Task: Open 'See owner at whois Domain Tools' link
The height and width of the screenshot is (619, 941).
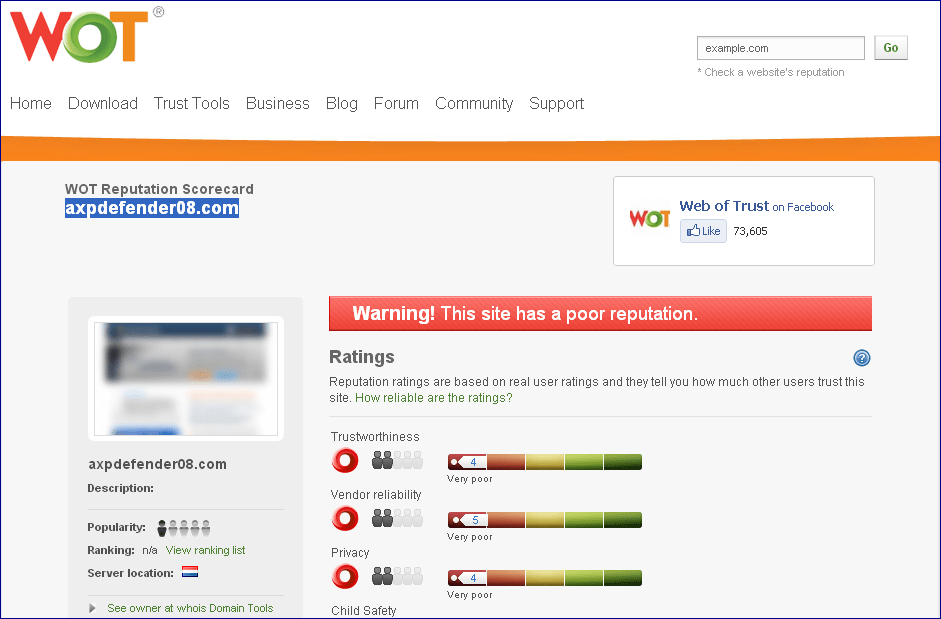Action: coord(190,608)
